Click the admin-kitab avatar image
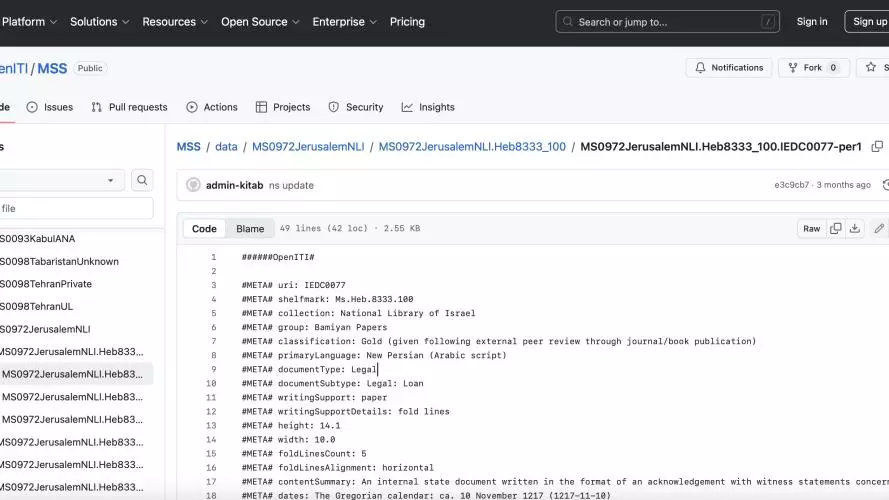This screenshot has width=889, height=500. [193, 185]
